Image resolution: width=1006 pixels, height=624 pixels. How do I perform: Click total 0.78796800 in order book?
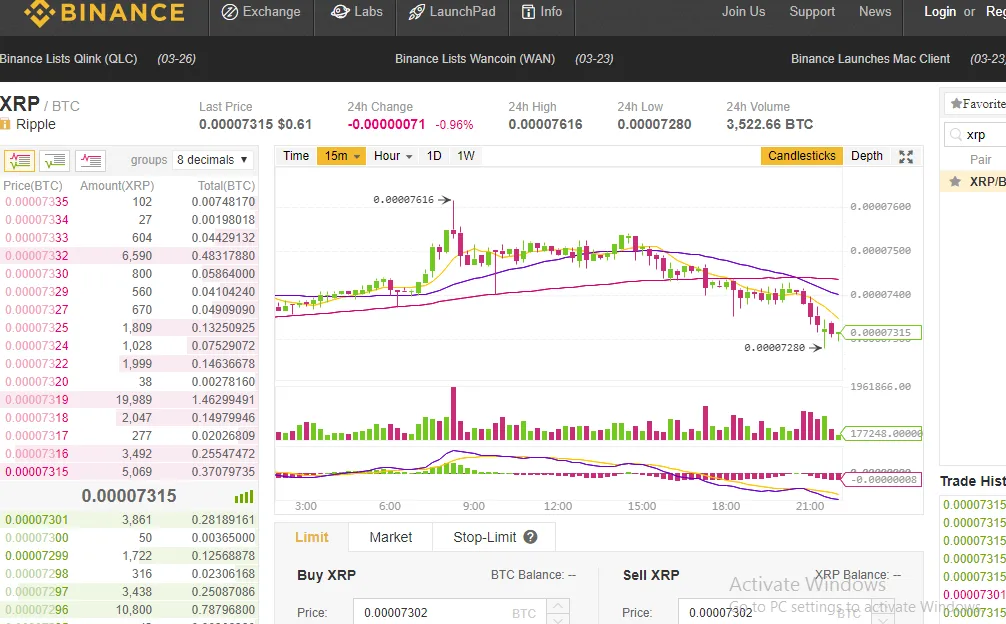223,609
